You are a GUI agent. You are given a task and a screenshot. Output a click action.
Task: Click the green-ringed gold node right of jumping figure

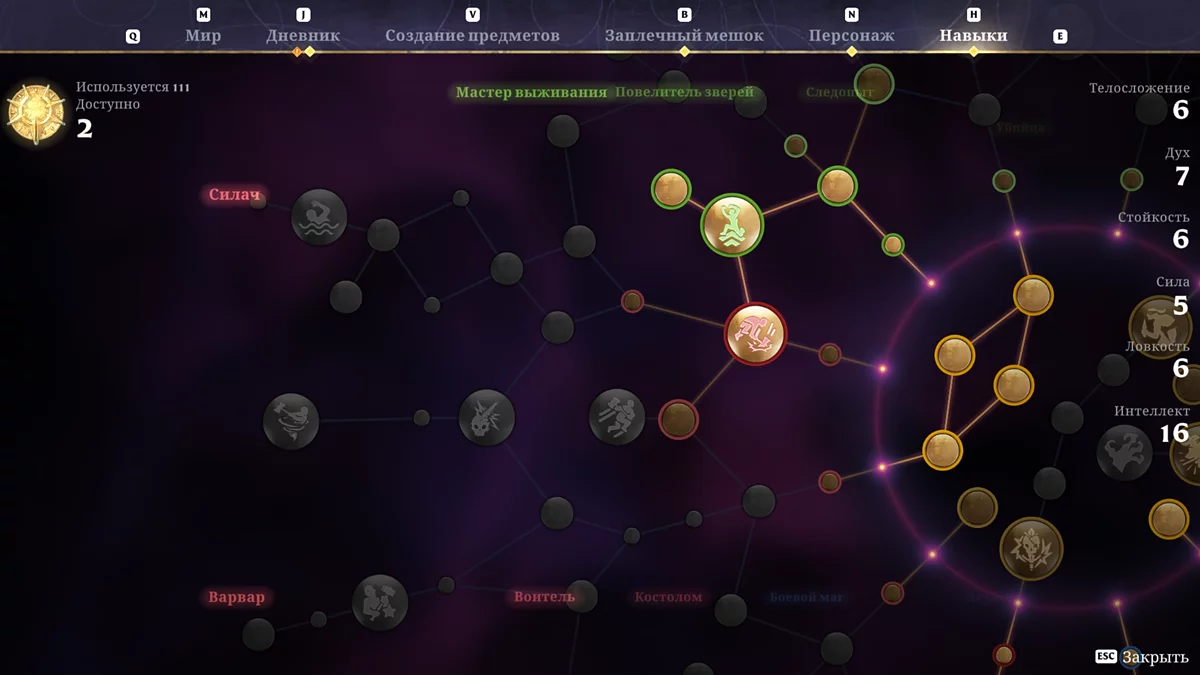[837, 186]
